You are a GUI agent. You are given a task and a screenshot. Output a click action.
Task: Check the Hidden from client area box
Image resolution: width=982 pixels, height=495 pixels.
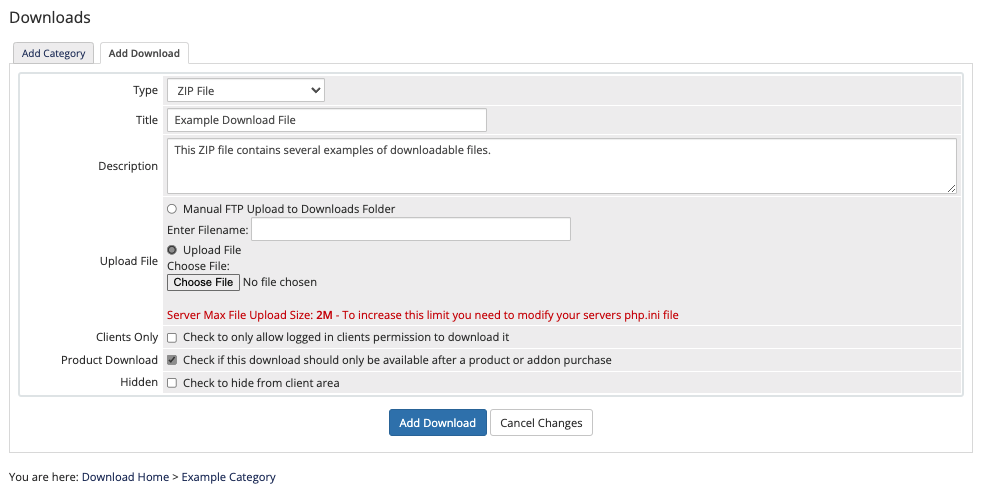pos(172,383)
